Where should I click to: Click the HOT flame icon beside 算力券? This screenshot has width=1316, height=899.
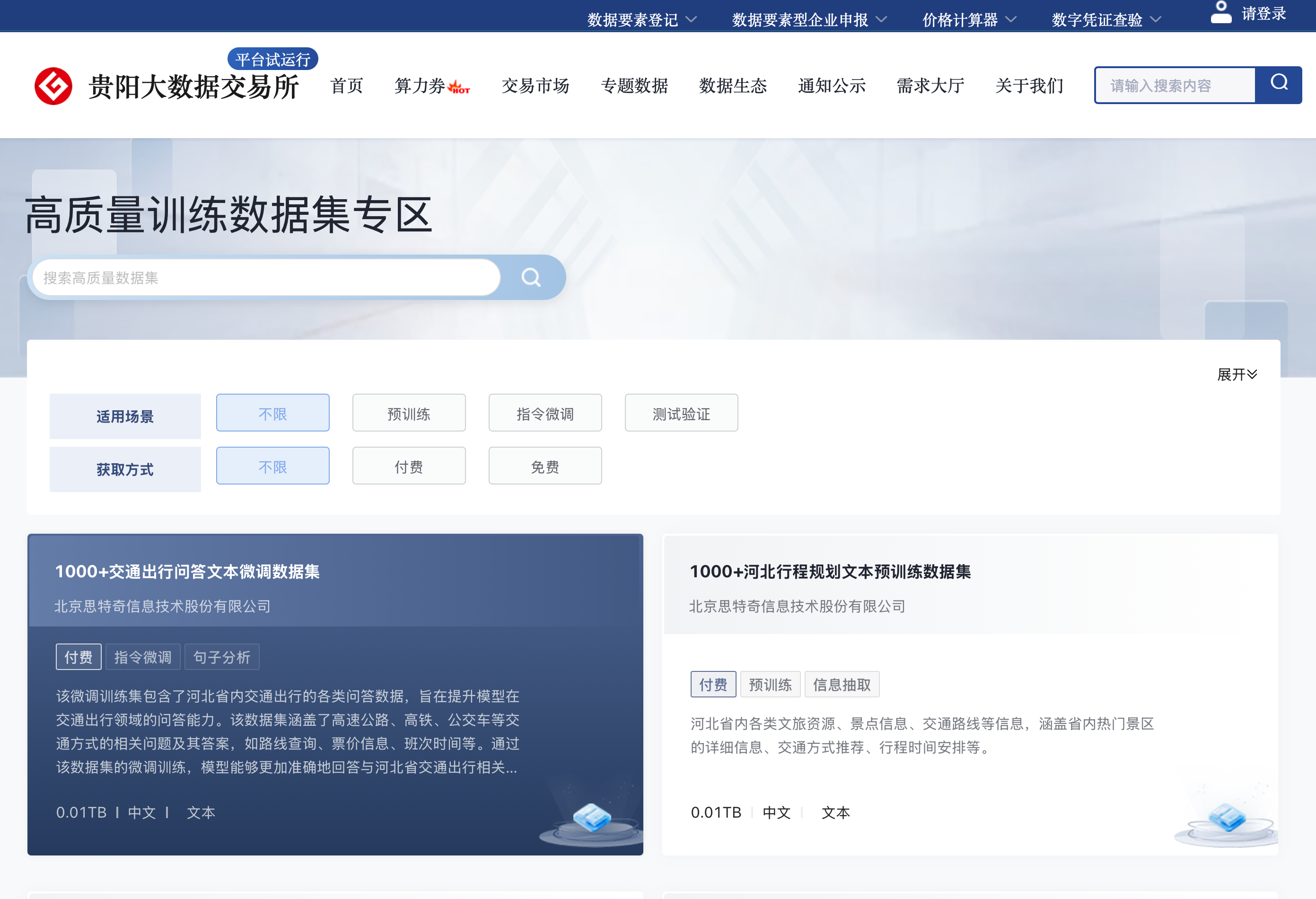(x=458, y=87)
